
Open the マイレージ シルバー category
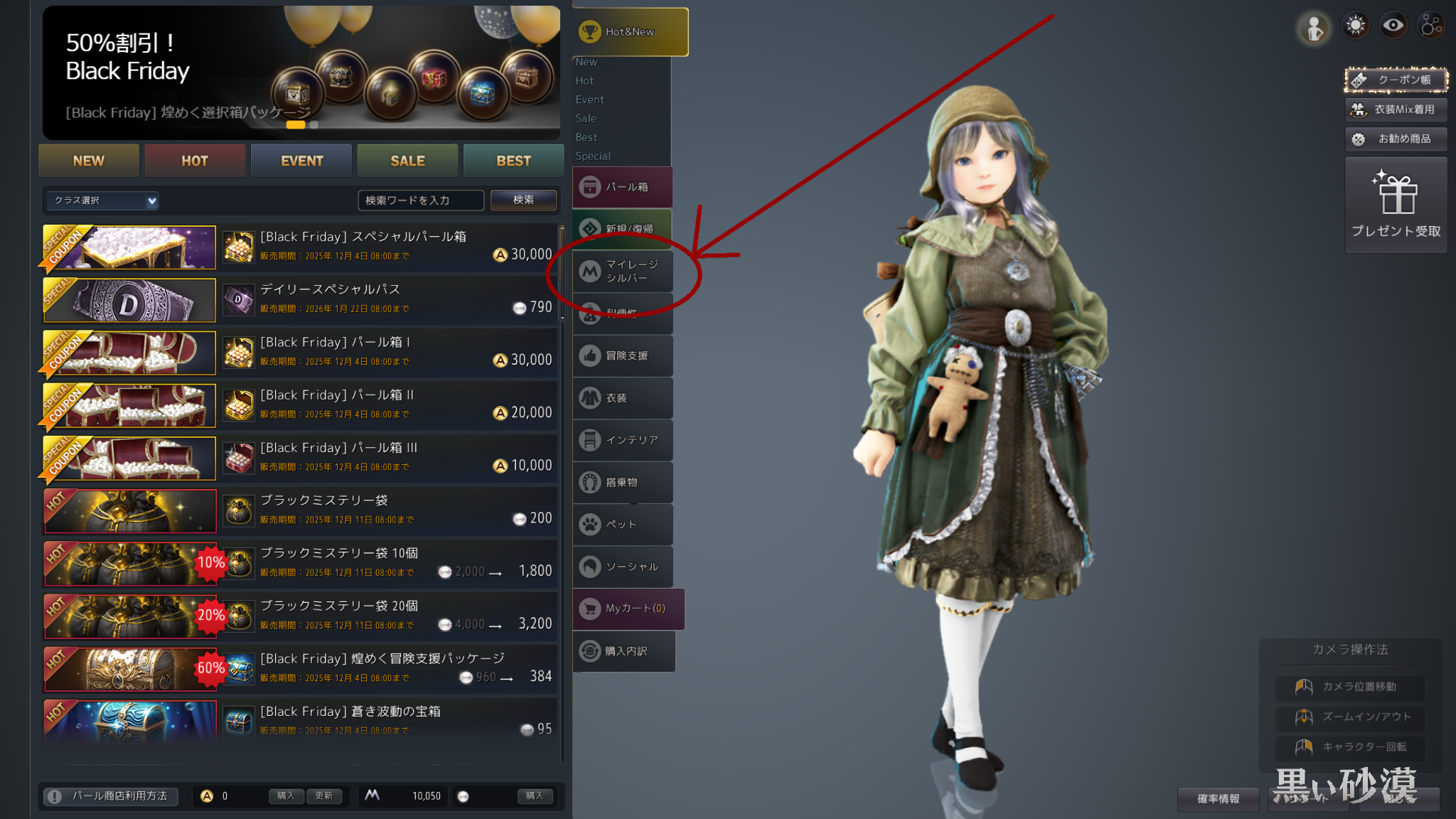click(x=623, y=271)
